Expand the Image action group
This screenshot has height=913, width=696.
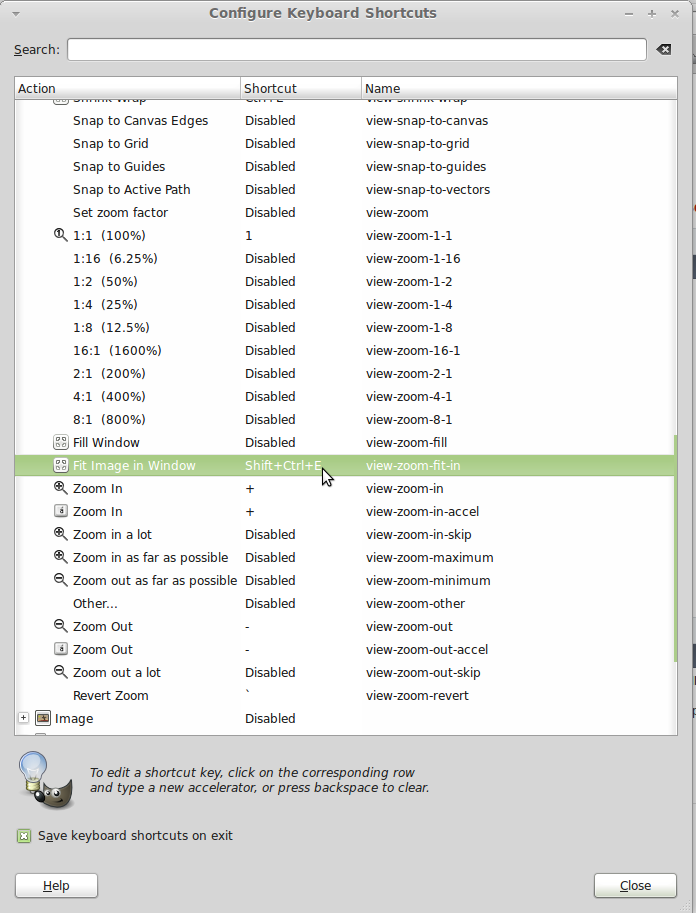[23, 718]
